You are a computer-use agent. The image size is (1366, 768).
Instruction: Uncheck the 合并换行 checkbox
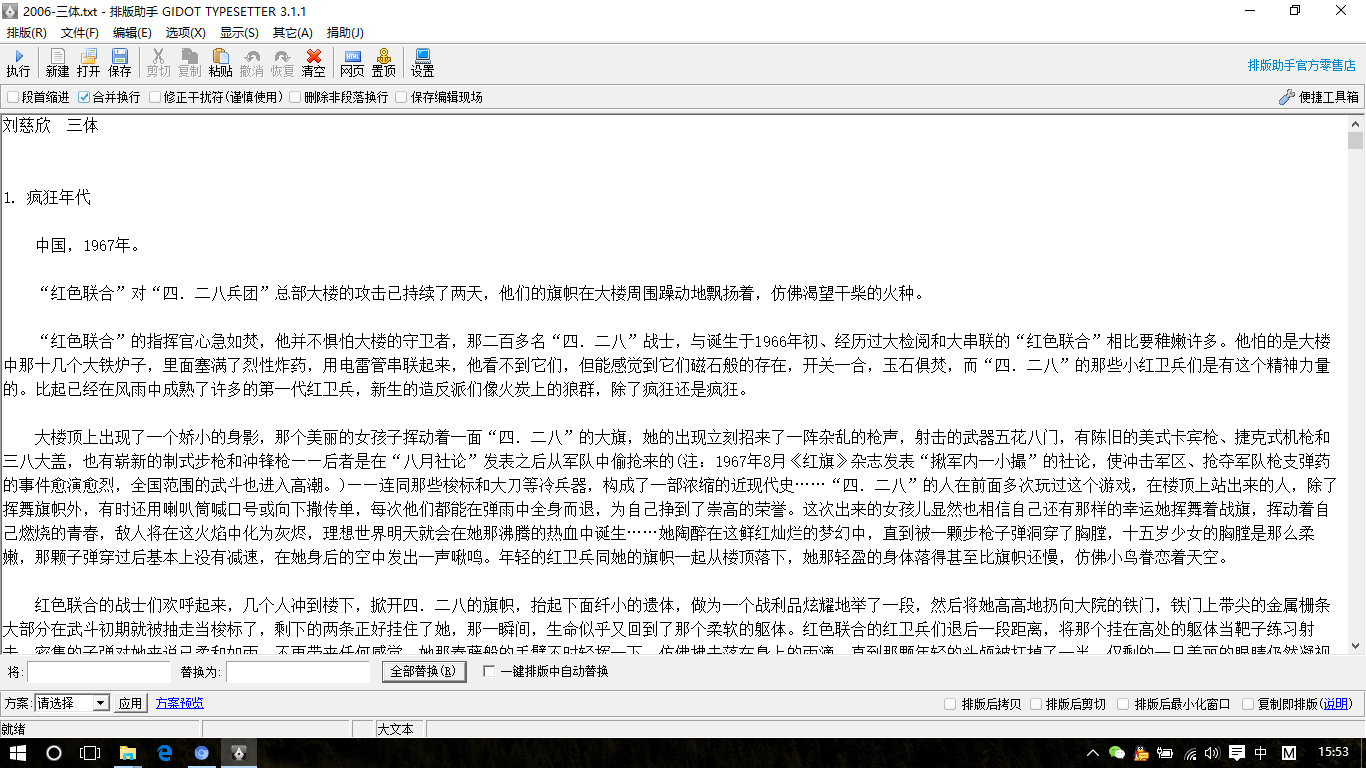click(x=84, y=97)
